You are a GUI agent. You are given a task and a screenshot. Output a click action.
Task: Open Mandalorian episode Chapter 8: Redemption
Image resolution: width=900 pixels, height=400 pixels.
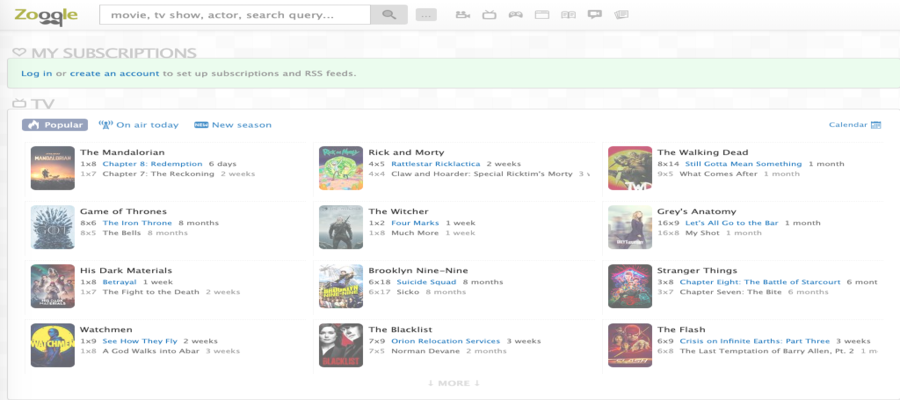(152, 163)
